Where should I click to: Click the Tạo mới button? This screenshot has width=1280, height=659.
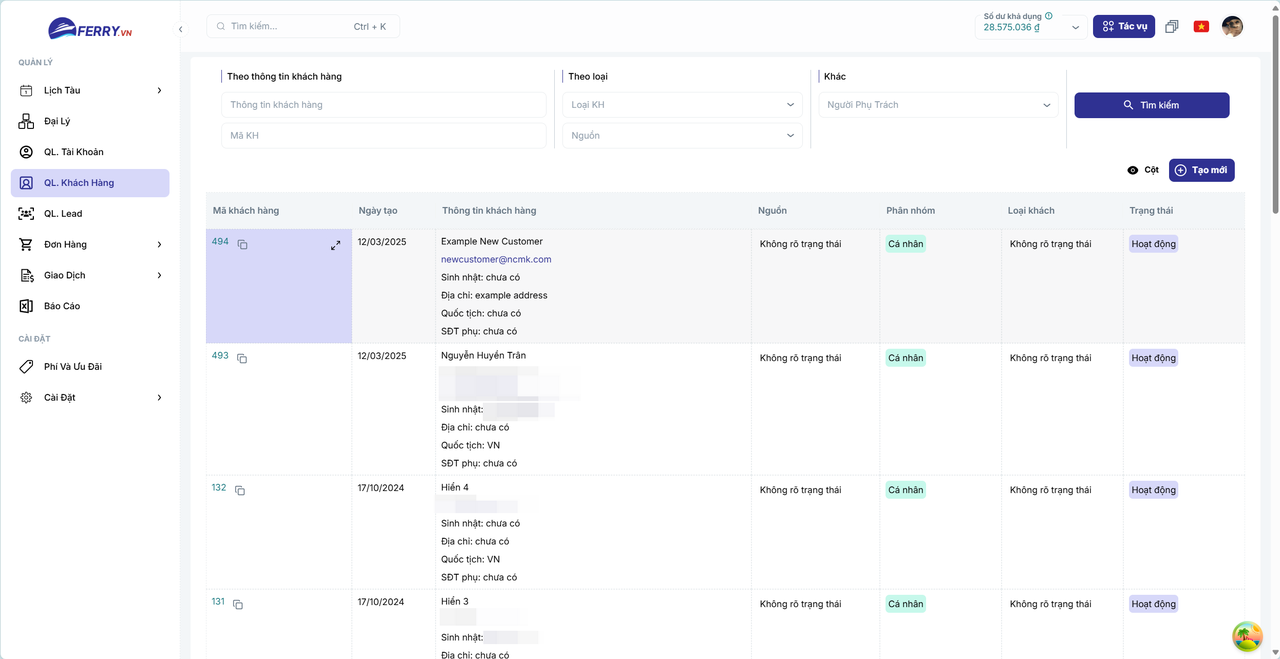tap(1202, 170)
